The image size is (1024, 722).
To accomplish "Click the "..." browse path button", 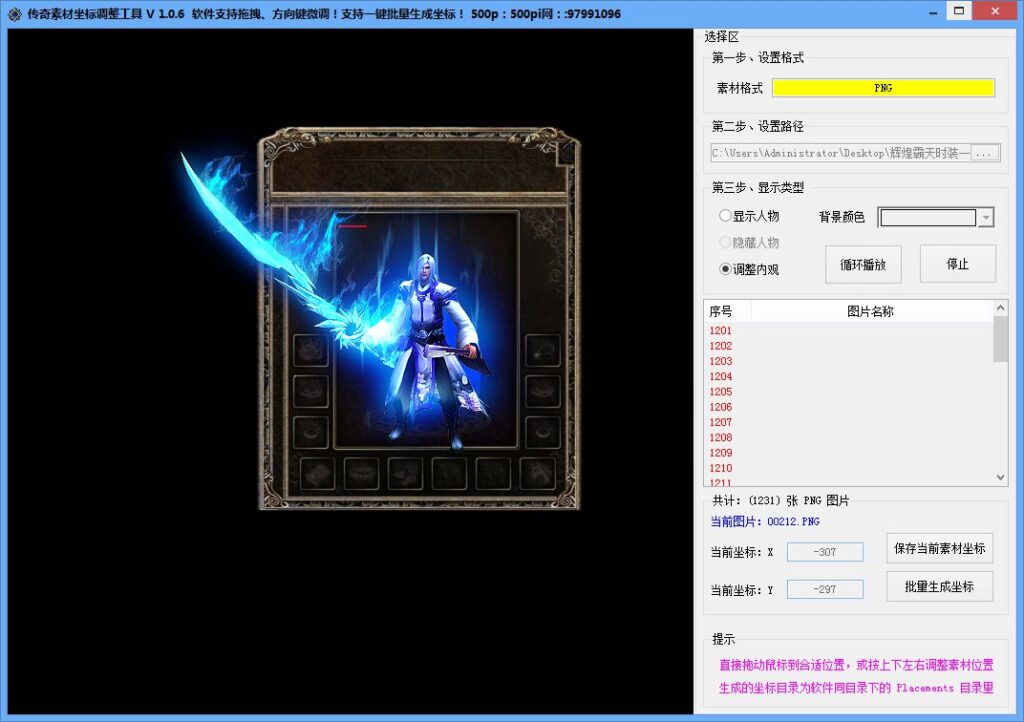I will tap(985, 153).
